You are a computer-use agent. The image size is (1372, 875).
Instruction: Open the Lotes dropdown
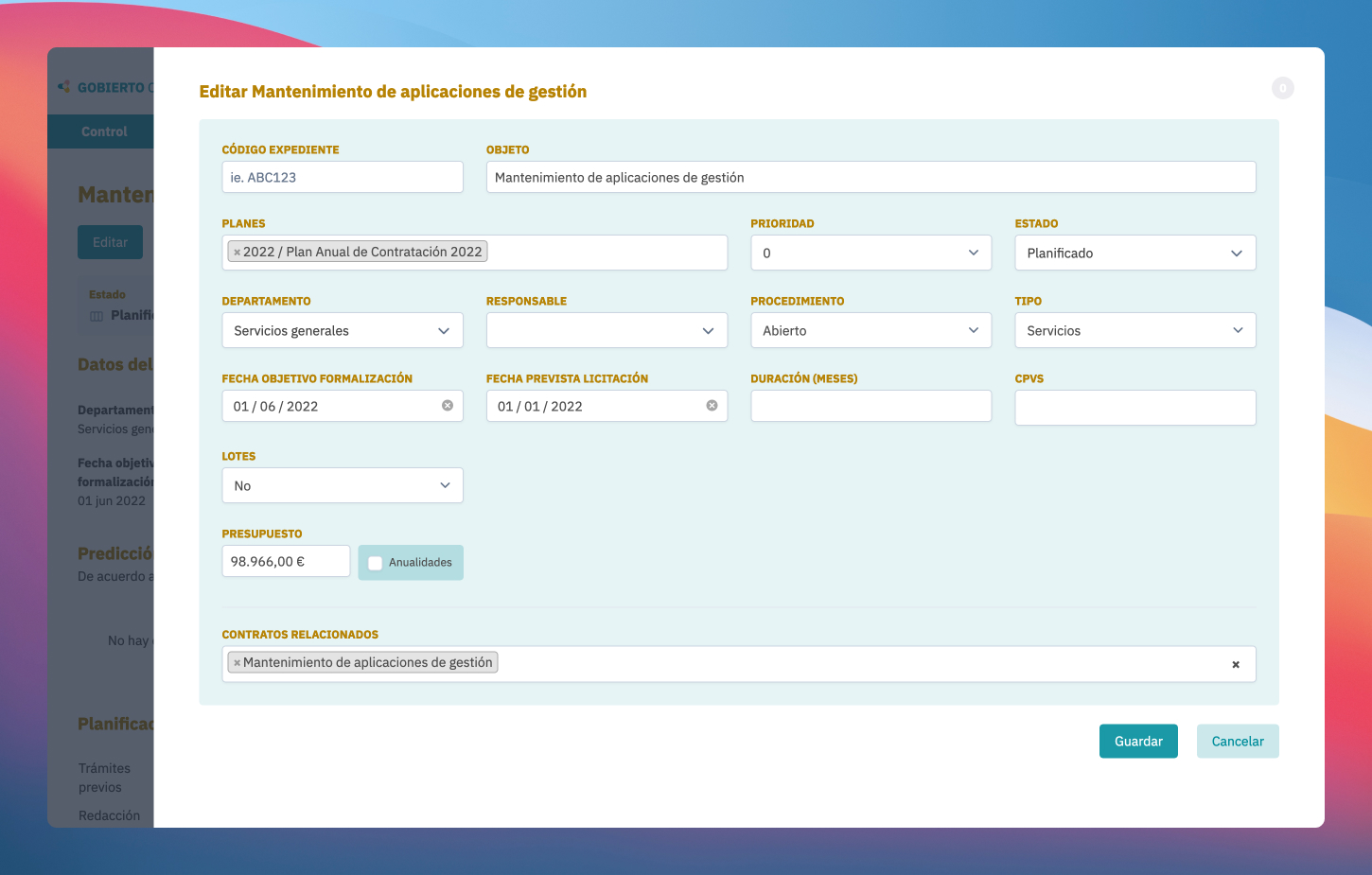pos(343,485)
